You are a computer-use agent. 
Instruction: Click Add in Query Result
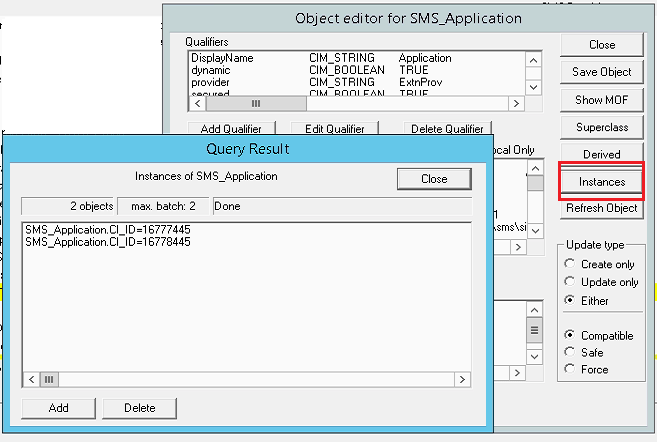59,408
